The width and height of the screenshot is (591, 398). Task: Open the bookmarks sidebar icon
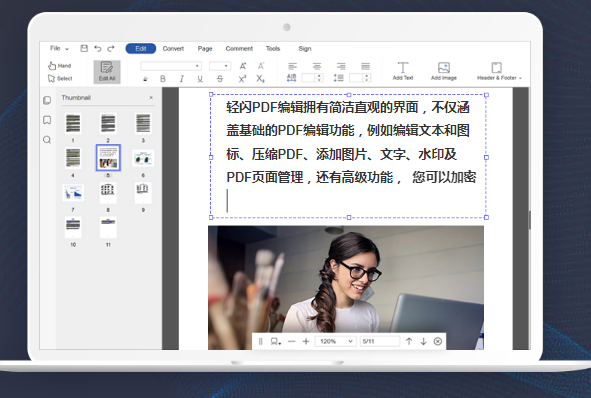tap(47, 120)
